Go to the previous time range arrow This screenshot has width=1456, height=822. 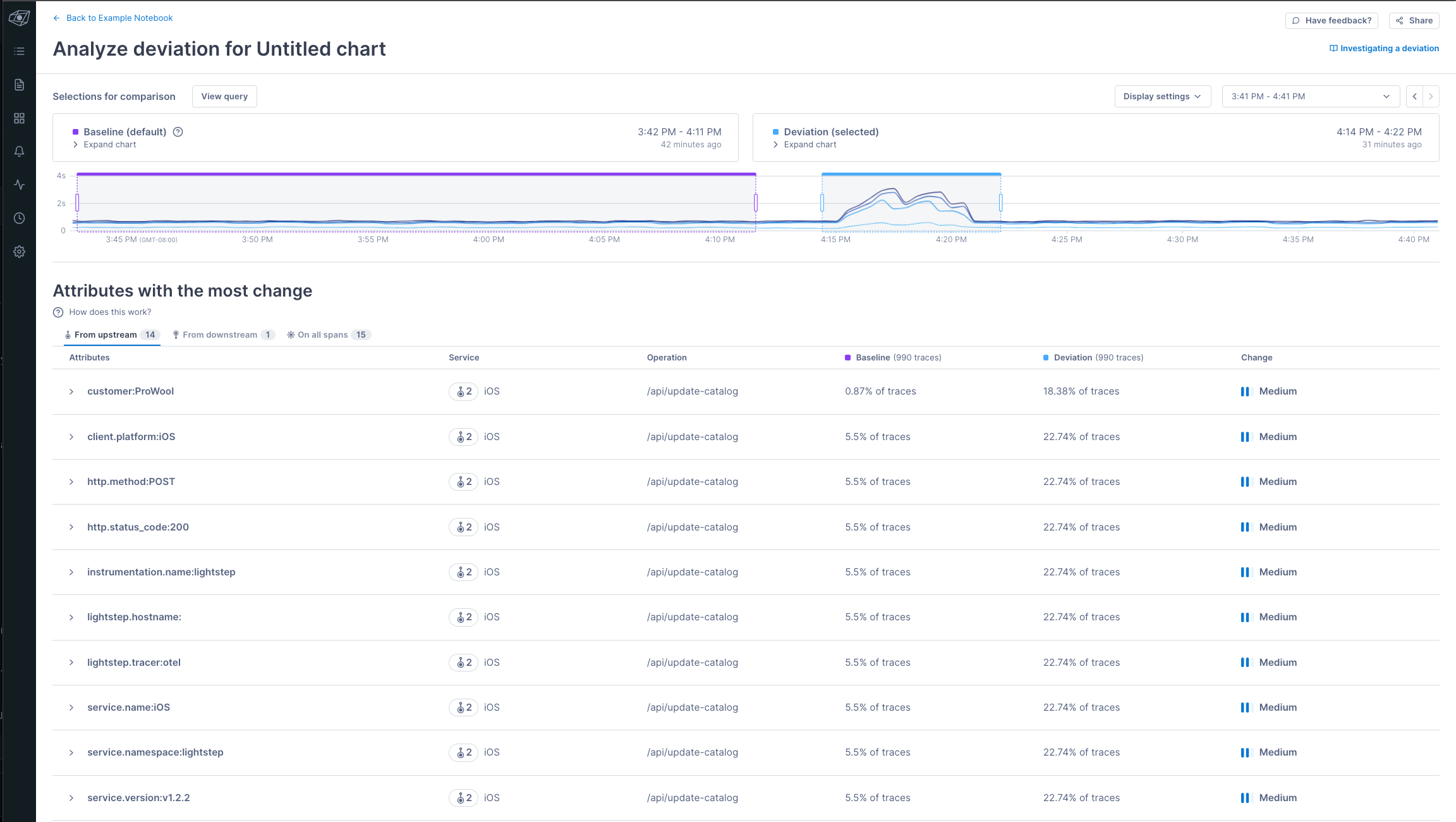click(x=1415, y=97)
